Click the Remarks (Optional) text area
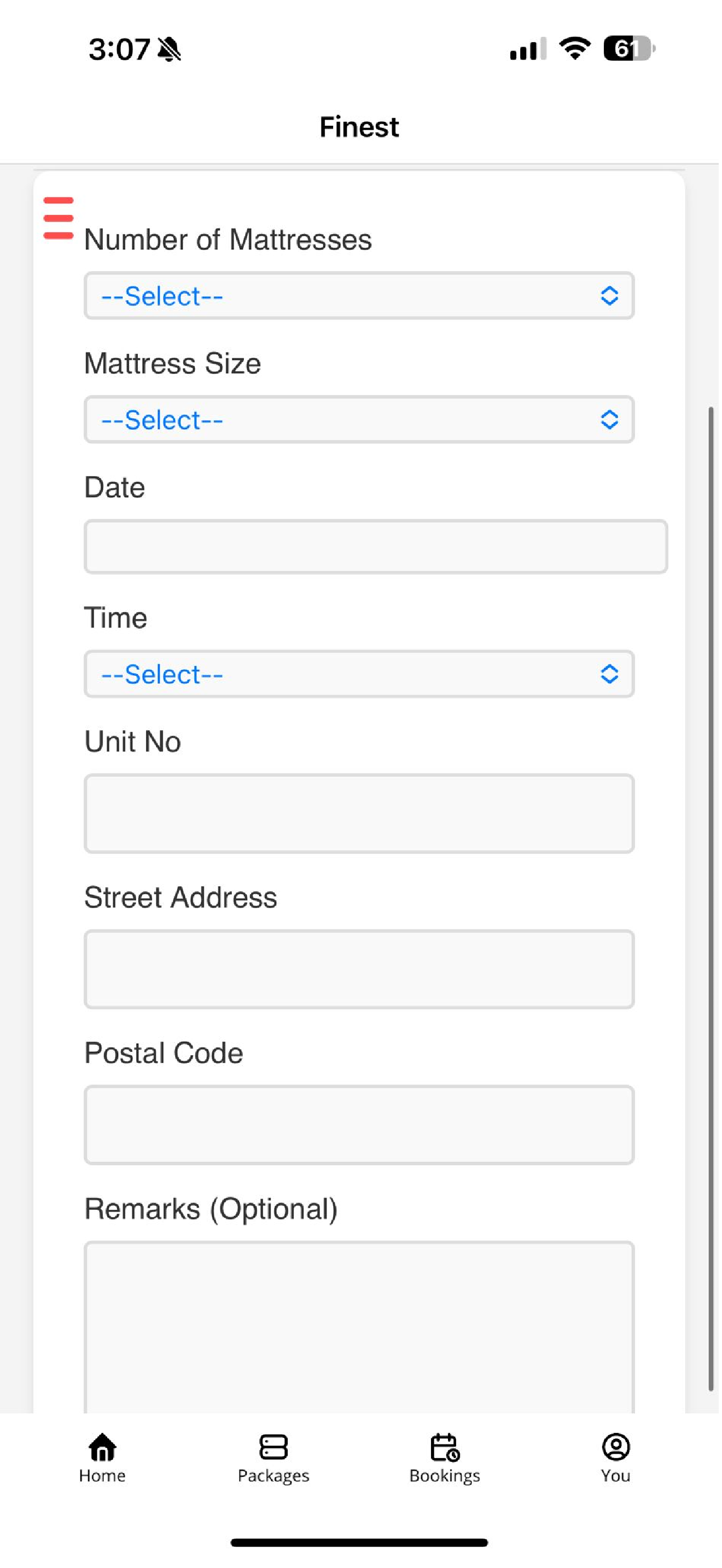The image size is (722, 1568). [360, 1330]
